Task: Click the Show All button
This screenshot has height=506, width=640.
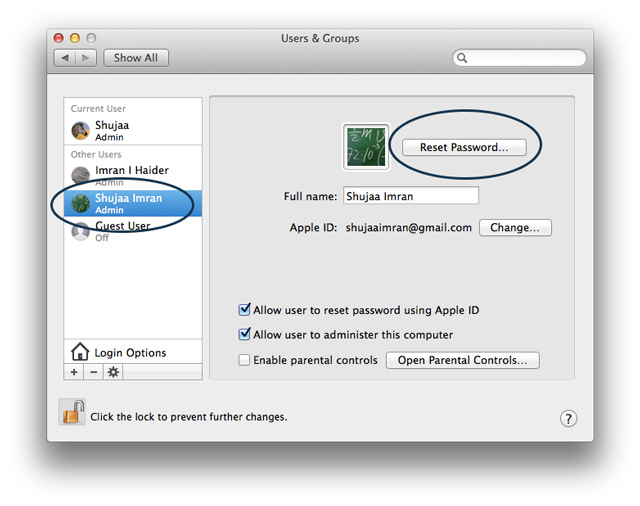Action: 136,58
